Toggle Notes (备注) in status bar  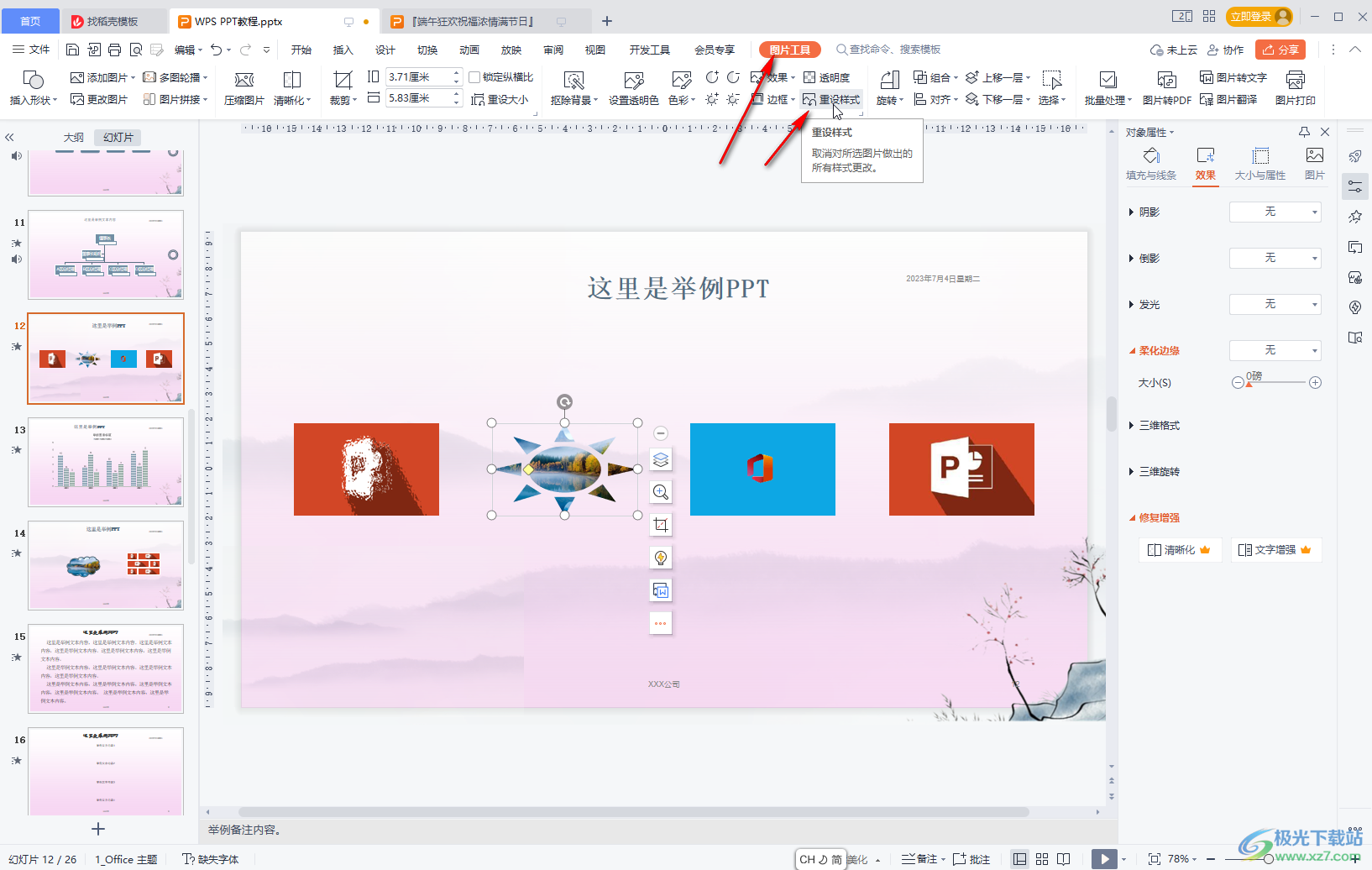click(x=919, y=859)
